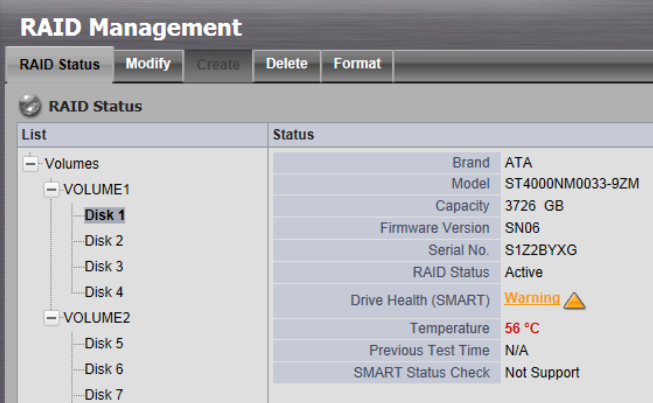
Task: Click the serial number value S1Z2BYXG
Action: click(540, 250)
